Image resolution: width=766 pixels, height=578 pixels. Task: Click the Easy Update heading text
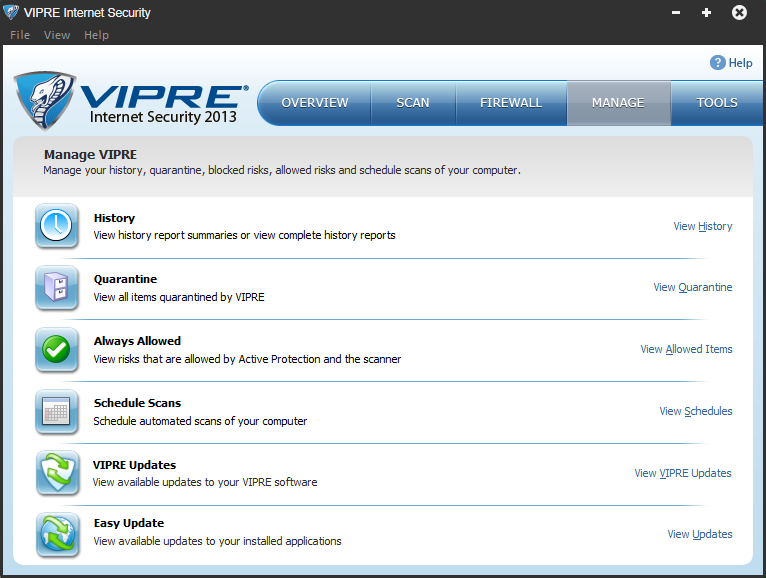click(129, 523)
